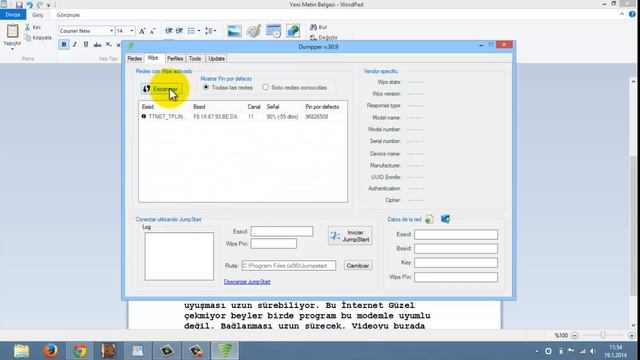The image size is (640, 360).
Task: Click the first icon beside 'Datos de la red'
Action: [429, 219]
